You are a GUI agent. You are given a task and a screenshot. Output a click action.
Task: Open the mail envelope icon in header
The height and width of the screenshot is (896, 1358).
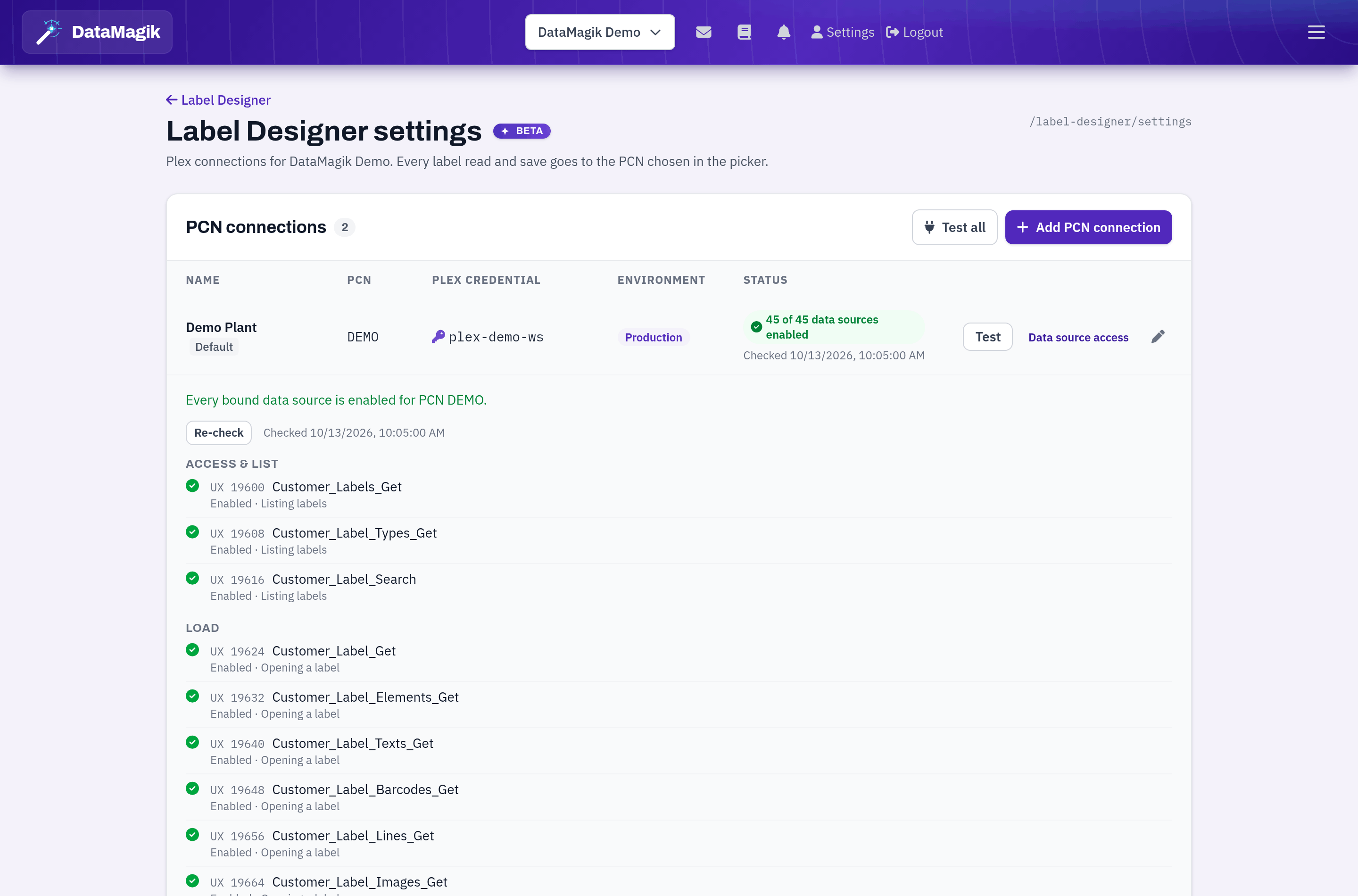[x=703, y=32]
